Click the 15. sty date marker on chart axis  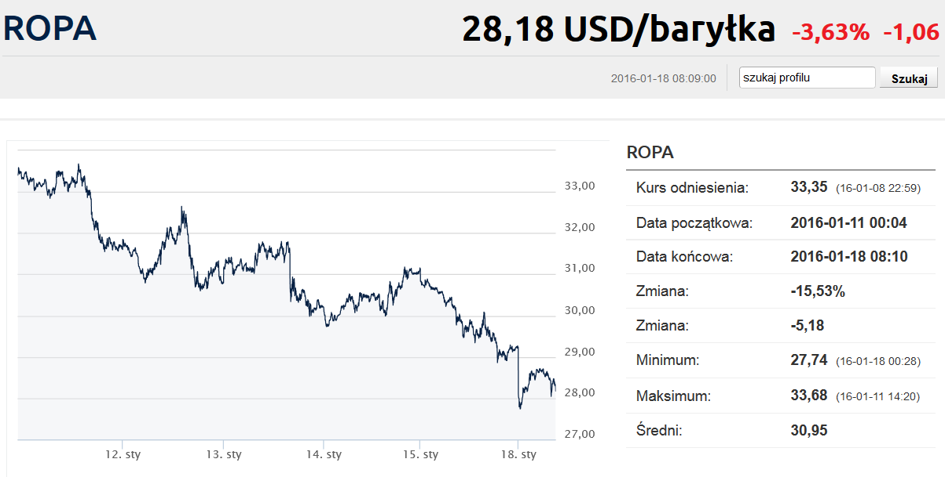tap(421, 455)
